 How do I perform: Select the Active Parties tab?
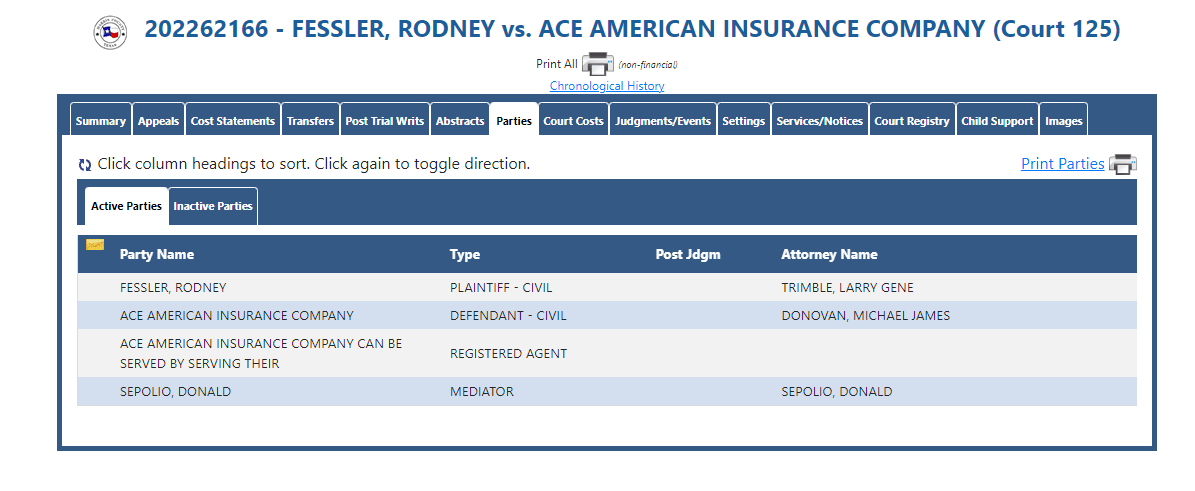coord(127,206)
